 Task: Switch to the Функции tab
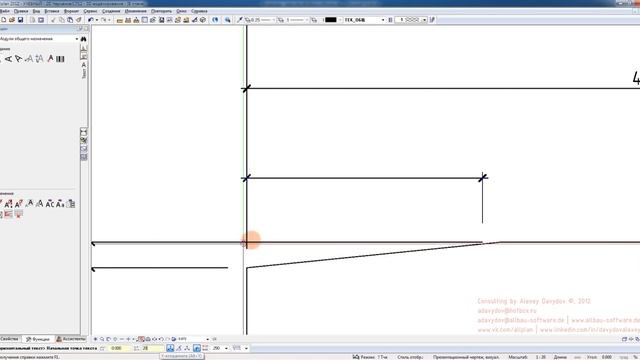point(38,339)
